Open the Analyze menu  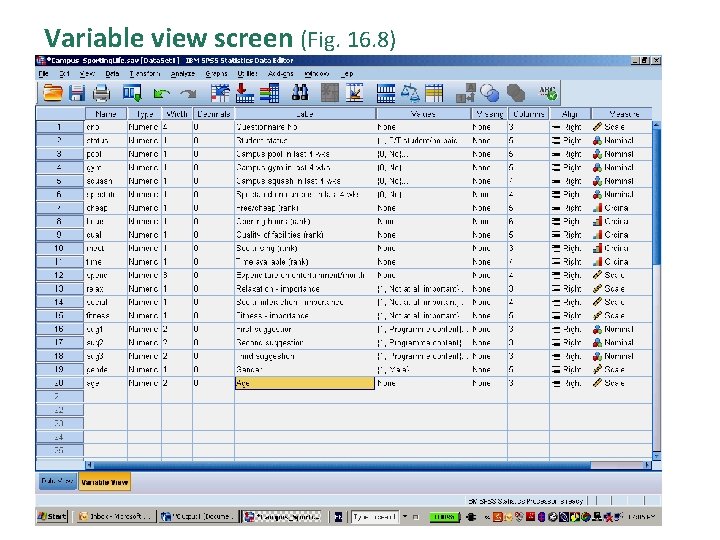click(182, 73)
